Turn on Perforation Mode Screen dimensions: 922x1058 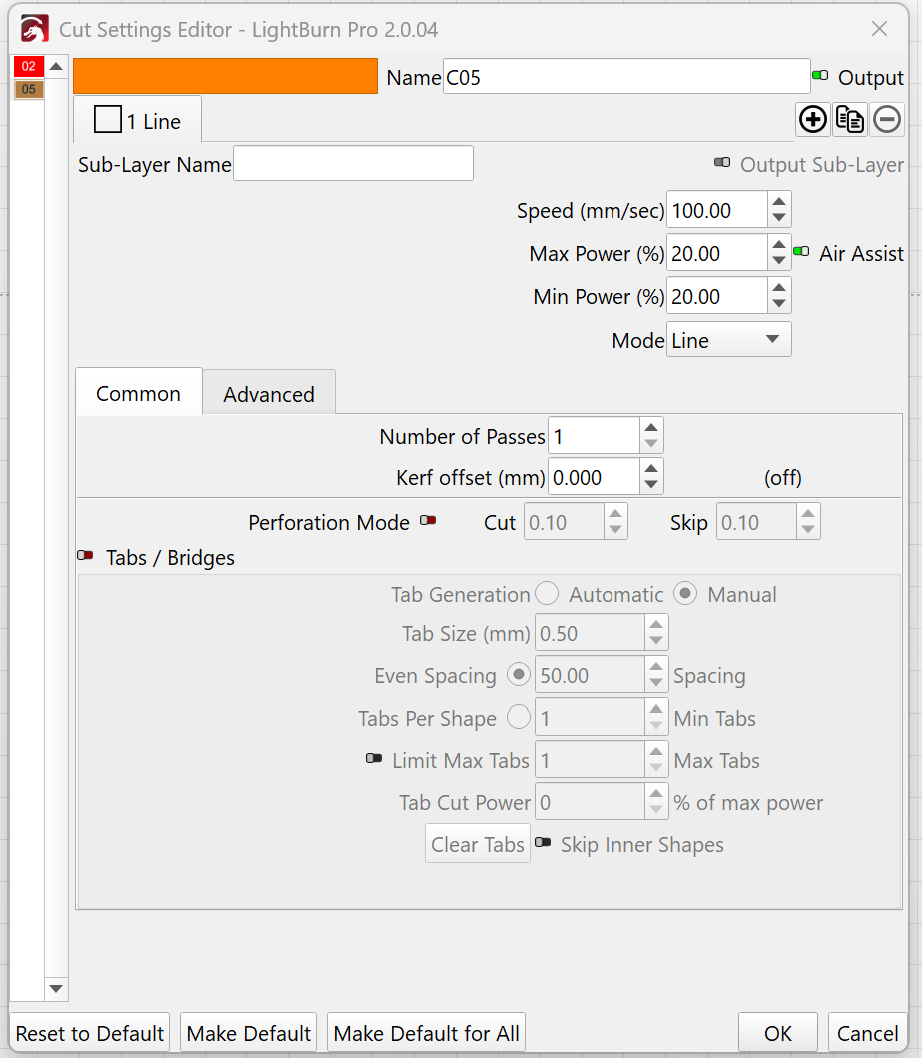pyautogui.click(x=428, y=521)
